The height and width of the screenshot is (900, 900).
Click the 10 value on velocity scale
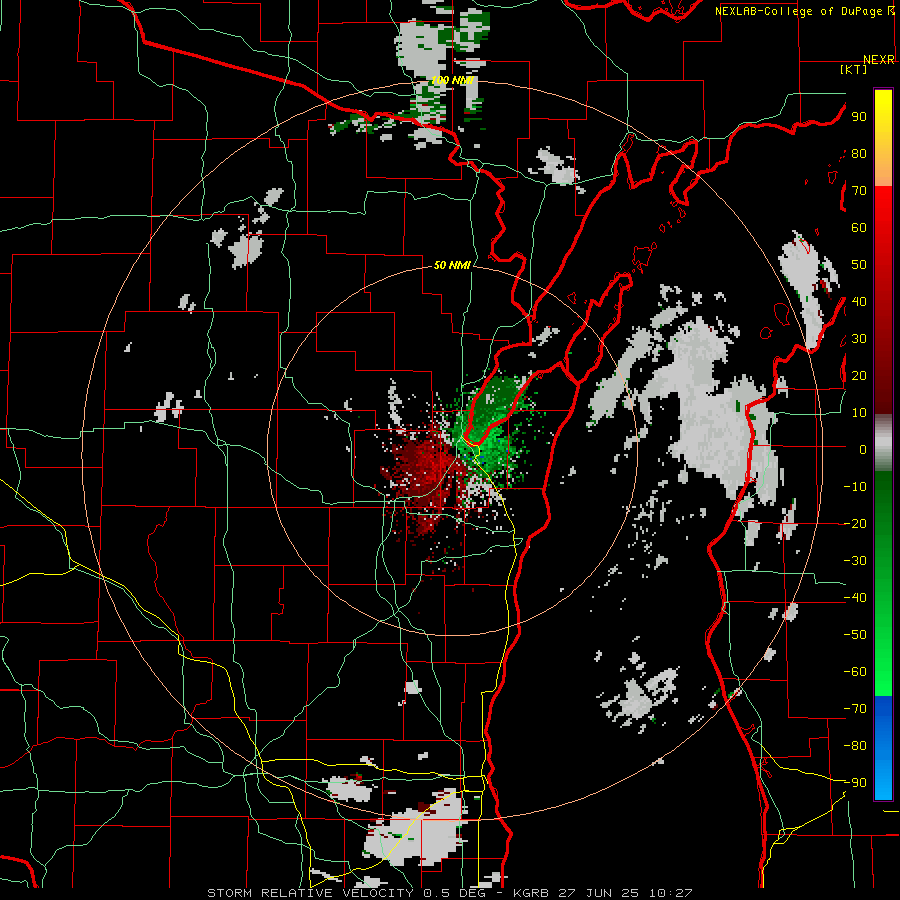[859, 413]
